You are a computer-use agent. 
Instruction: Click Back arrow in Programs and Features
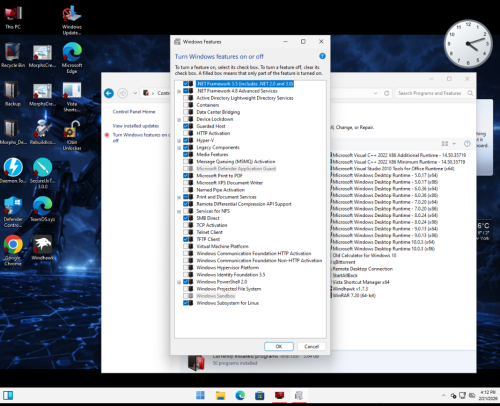pyautogui.click(x=109, y=93)
